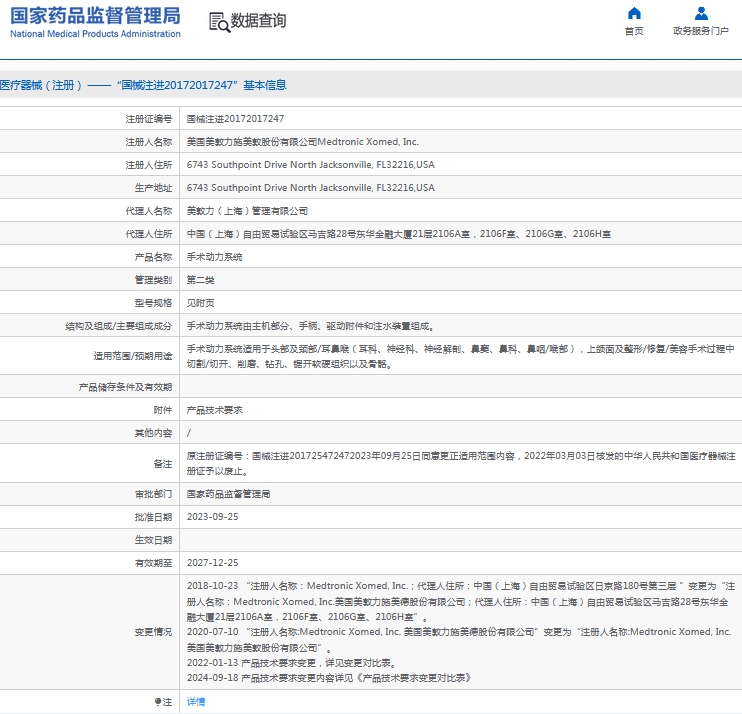The height and width of the screenshot is (714, 742).
Task: Click the 变更情况 label
Action: coord(153,632)
